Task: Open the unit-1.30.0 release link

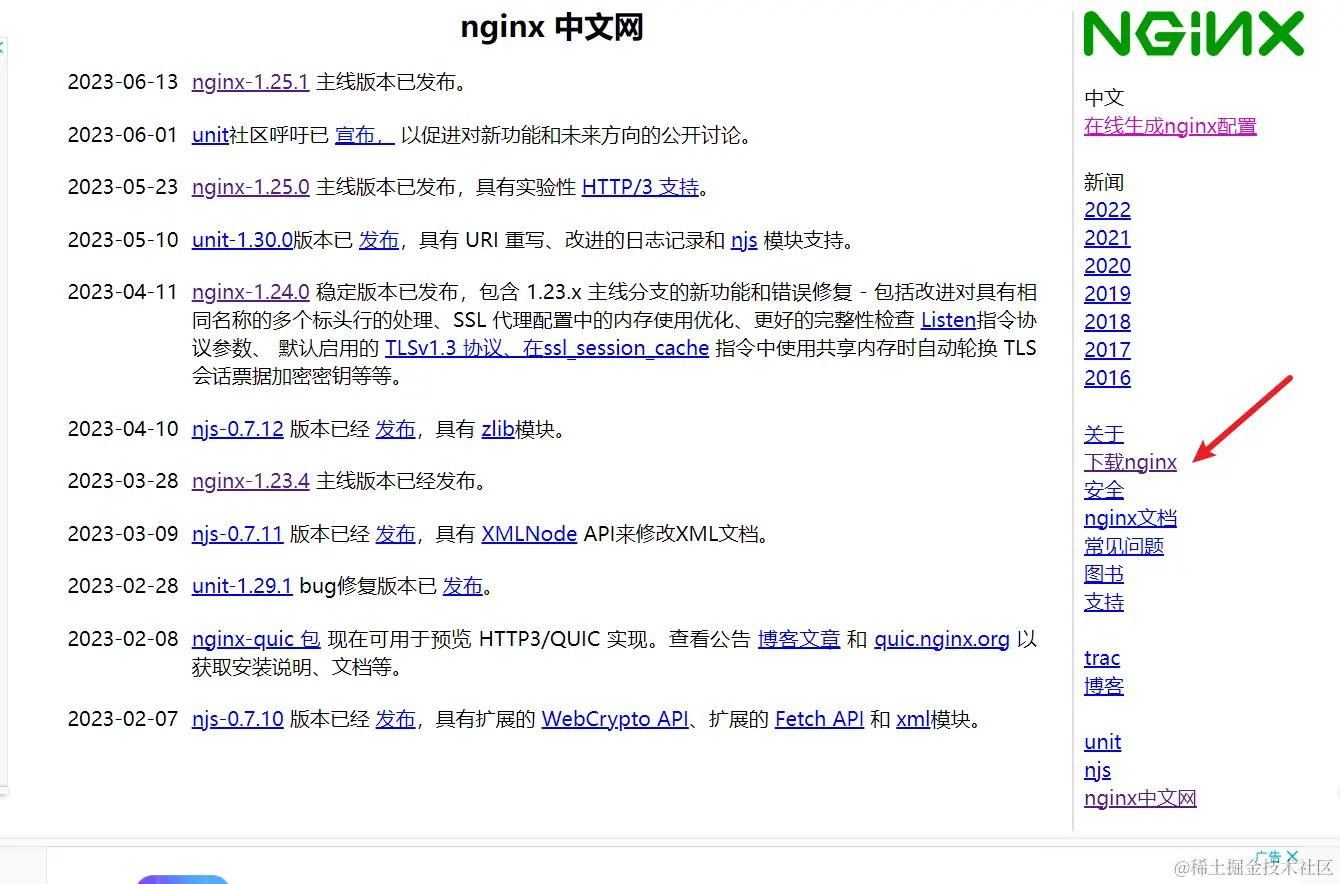Action: [242, 240]
